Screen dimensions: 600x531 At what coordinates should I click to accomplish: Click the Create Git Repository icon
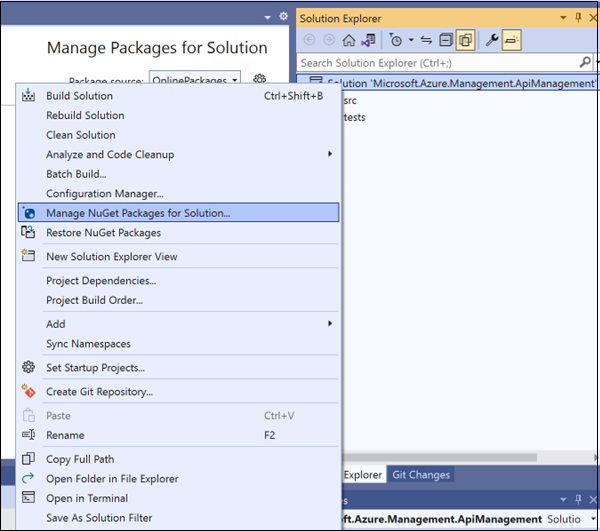(28, 391)
